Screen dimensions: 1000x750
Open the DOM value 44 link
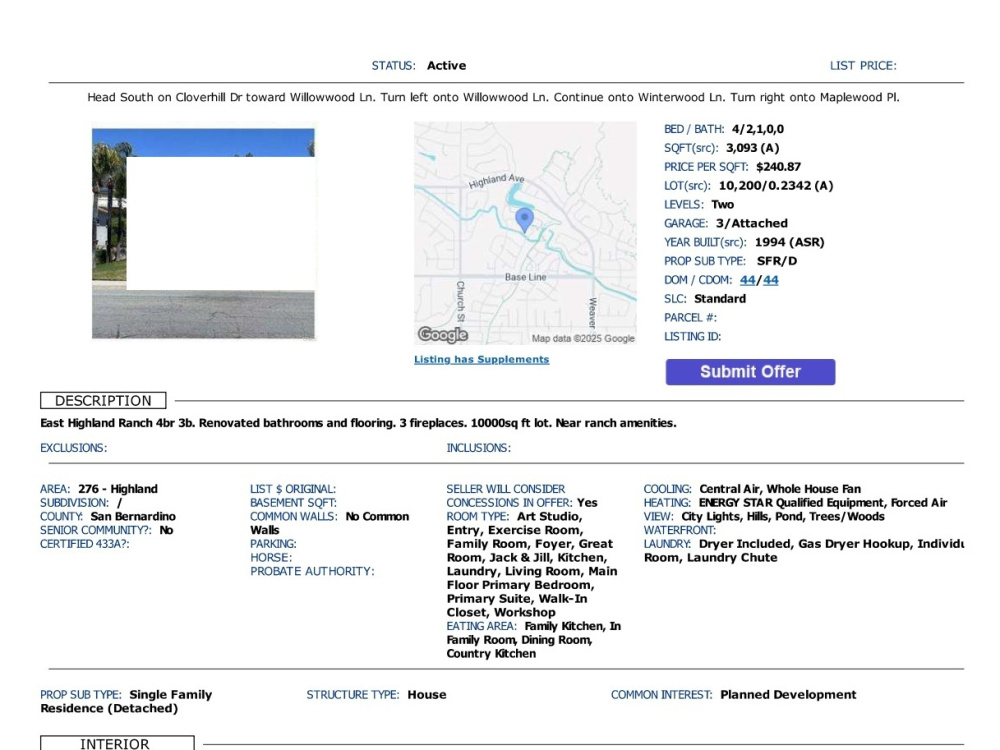click(747, 280)
